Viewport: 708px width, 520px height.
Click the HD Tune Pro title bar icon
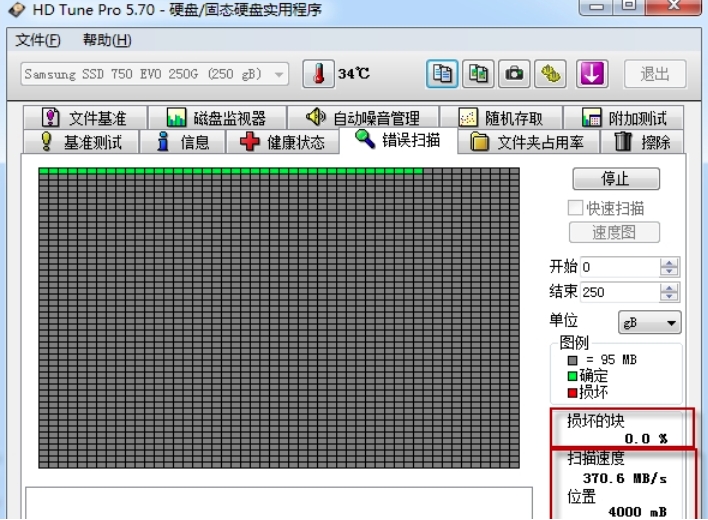[x=16, y=9]
